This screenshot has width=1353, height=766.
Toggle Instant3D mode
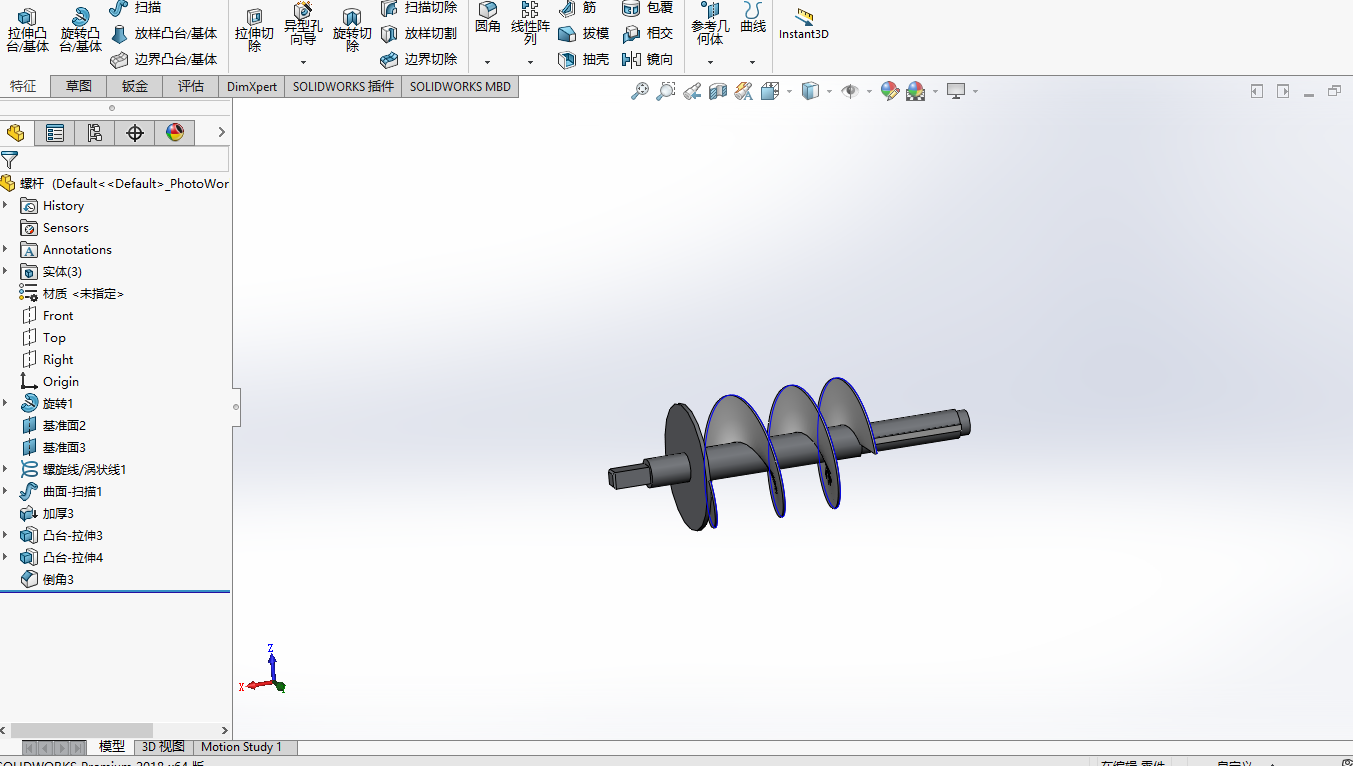[804, 24]
